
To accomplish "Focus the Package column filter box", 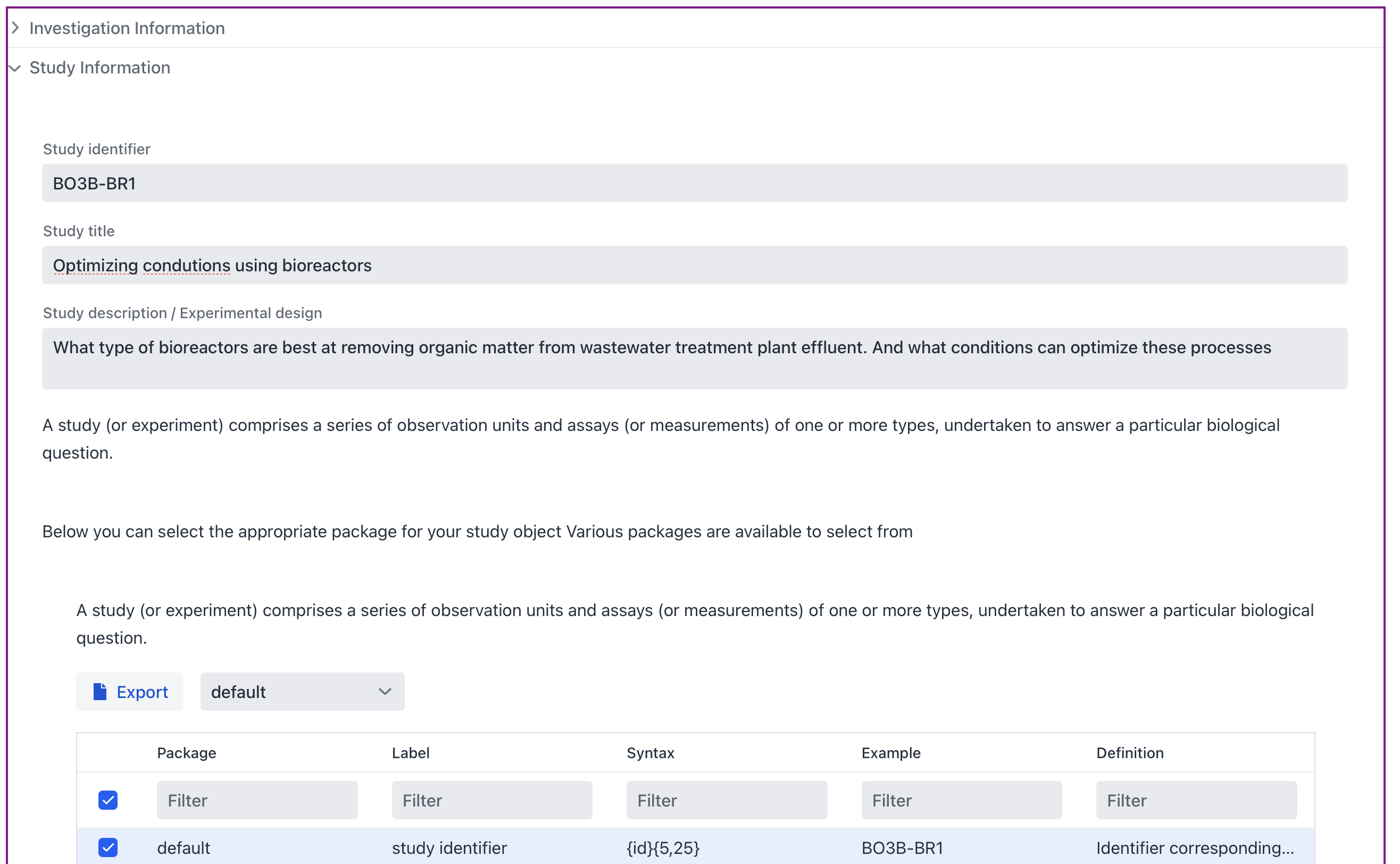I will coord(257,800).
